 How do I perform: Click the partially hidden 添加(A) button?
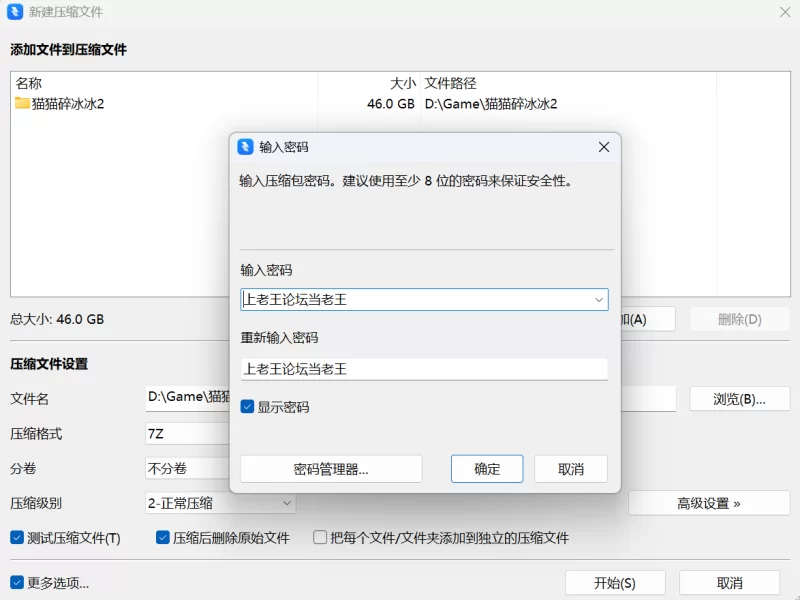click(648, 319)
